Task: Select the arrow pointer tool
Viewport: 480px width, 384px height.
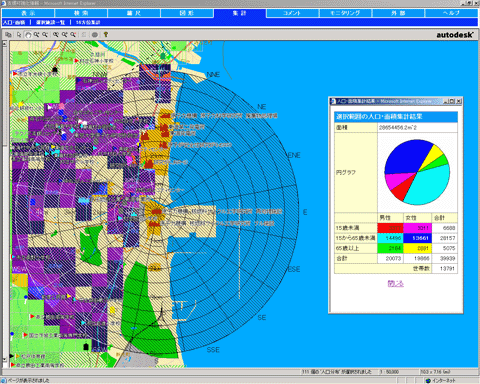Action: [x=19, y=35]
